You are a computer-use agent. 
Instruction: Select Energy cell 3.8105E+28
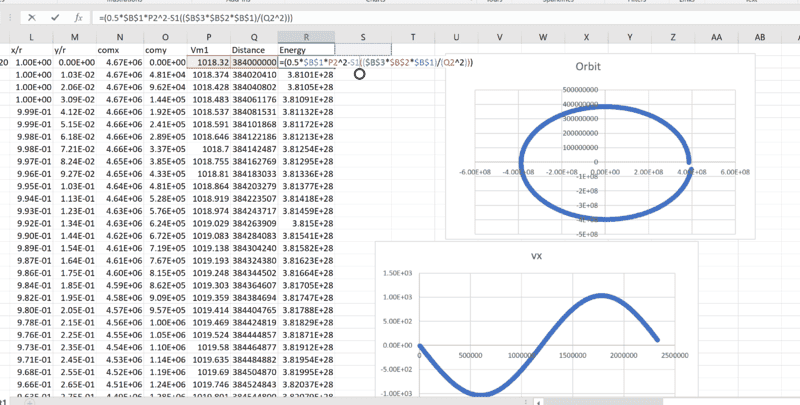306,87
